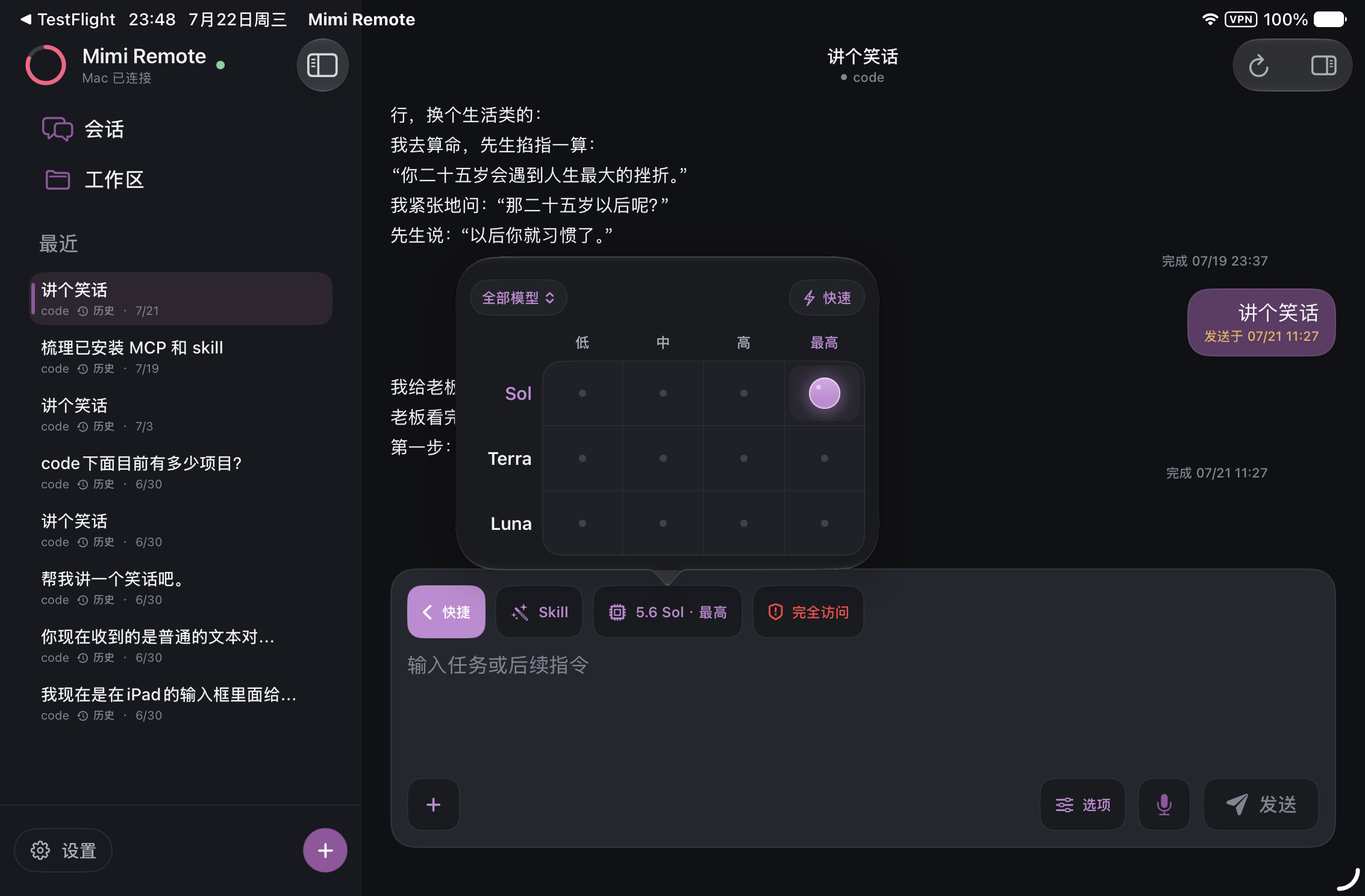Open the 5.6 Sol · 最高 model selector
This screenshot has height=896, width=1365.
pos(667,612)
